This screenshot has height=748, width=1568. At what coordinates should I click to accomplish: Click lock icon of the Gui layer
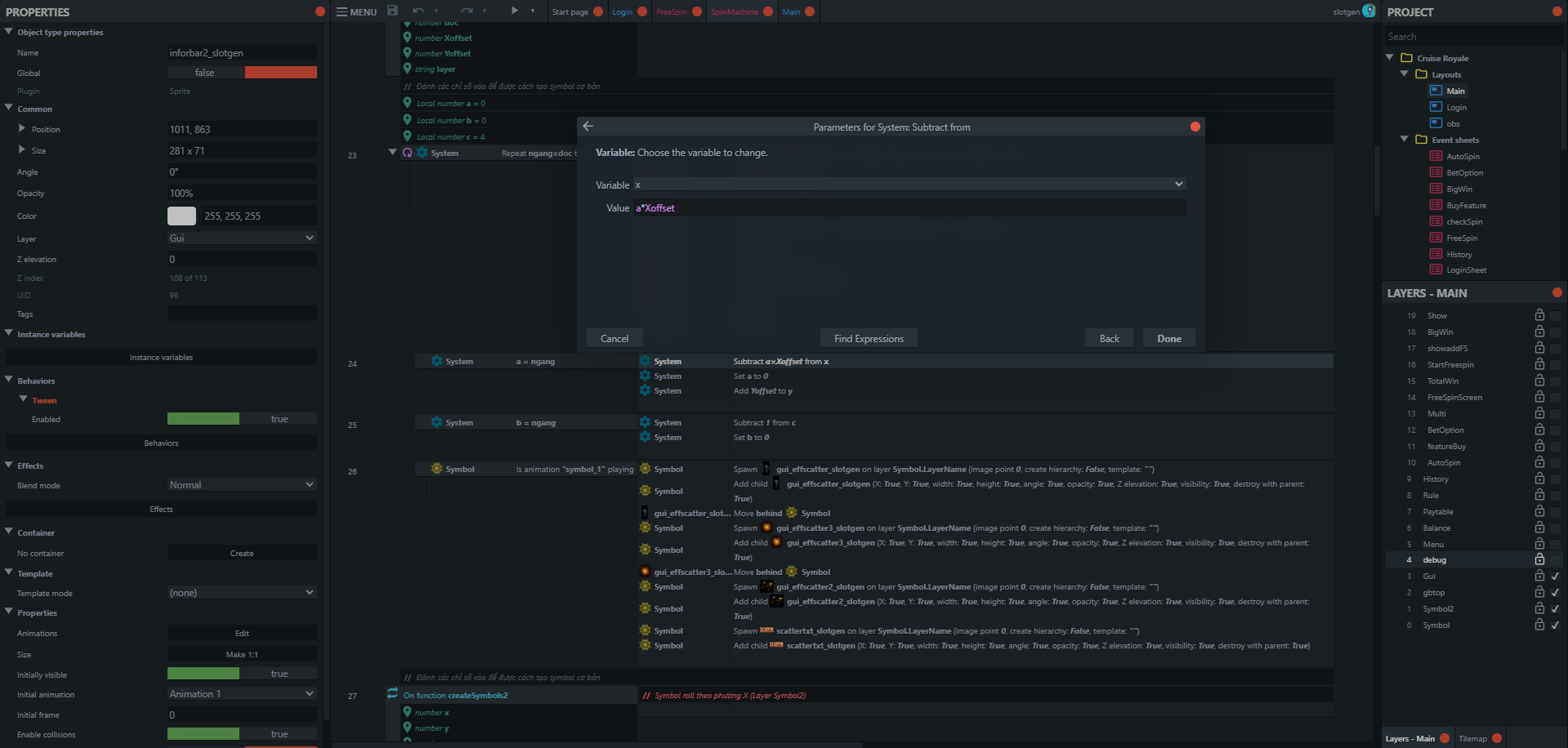(x=1539, y=576)
